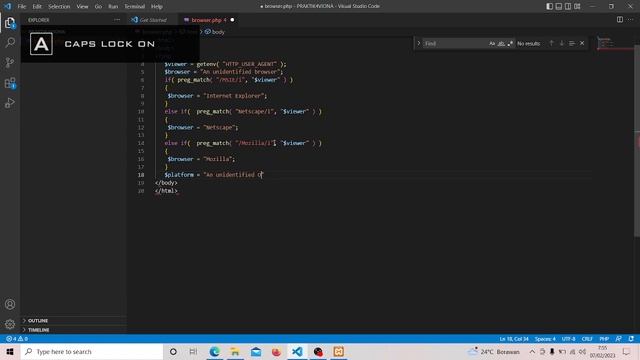Open notifications bell in status bar
Image resolution: width=640 pixels, height=360 pixels.
click(x=631, y=339)
